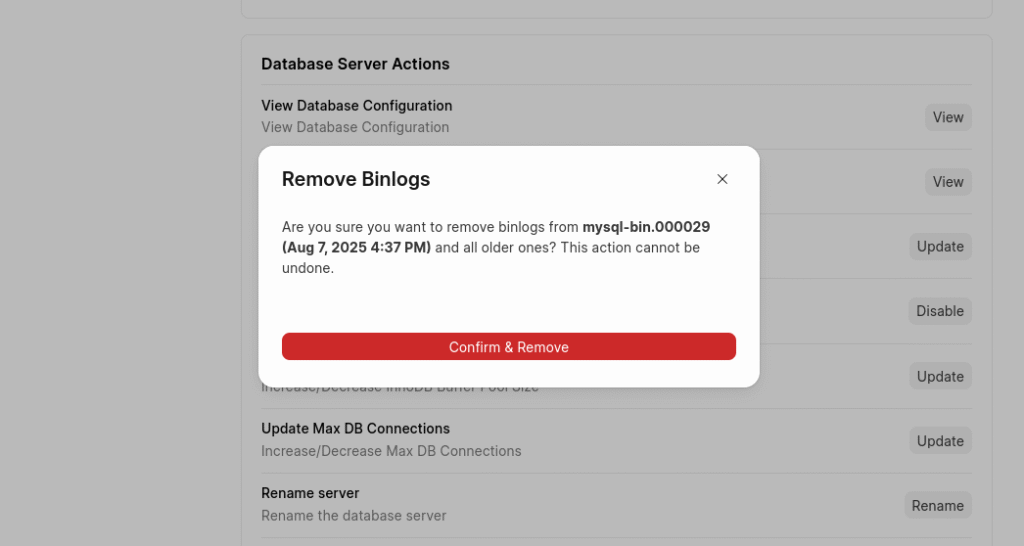The width and height of the screenshot is (1024, 546).
Task: Click the gray View Database Configuration description
Action: tap(355, 127)
